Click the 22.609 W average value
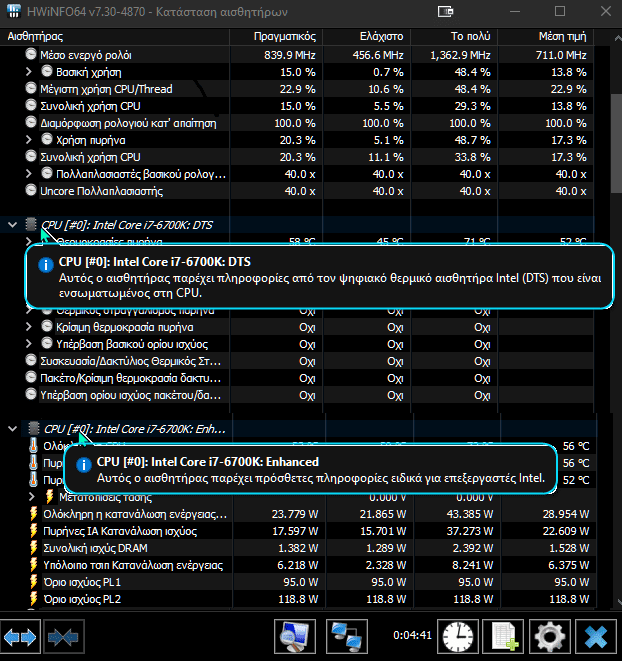 click(565, 531)
